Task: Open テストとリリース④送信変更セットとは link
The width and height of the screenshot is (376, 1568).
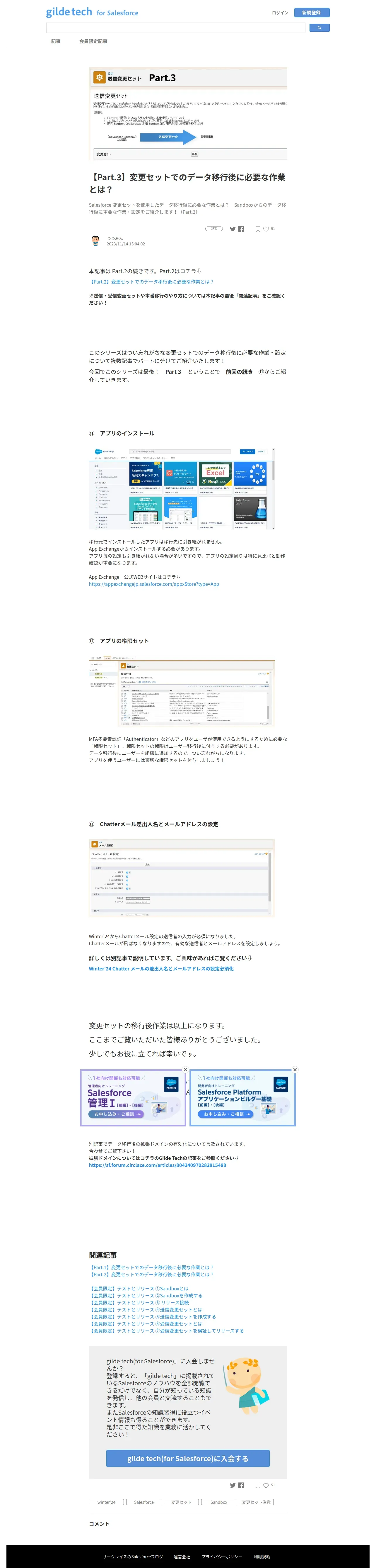Action: pyautogui.click(x=146, y=1309)
